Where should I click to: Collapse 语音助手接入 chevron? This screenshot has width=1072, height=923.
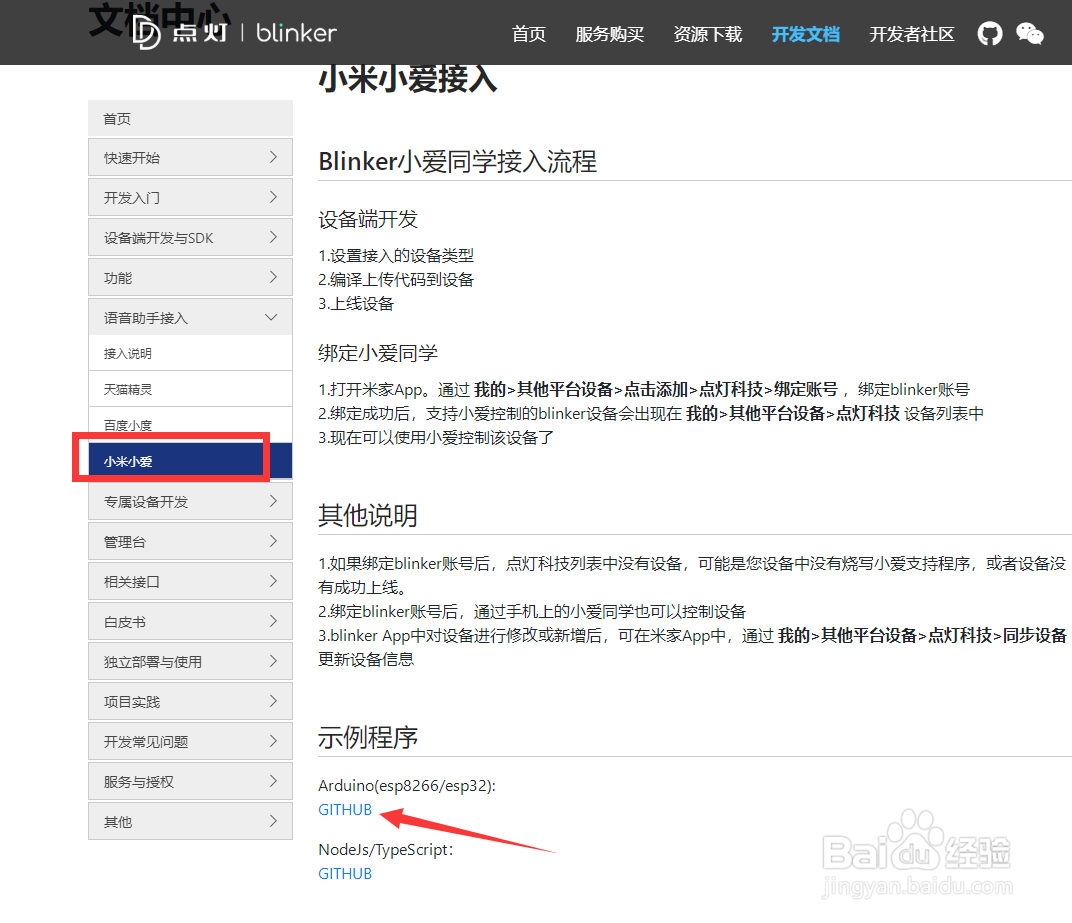[x=271, y=317]
